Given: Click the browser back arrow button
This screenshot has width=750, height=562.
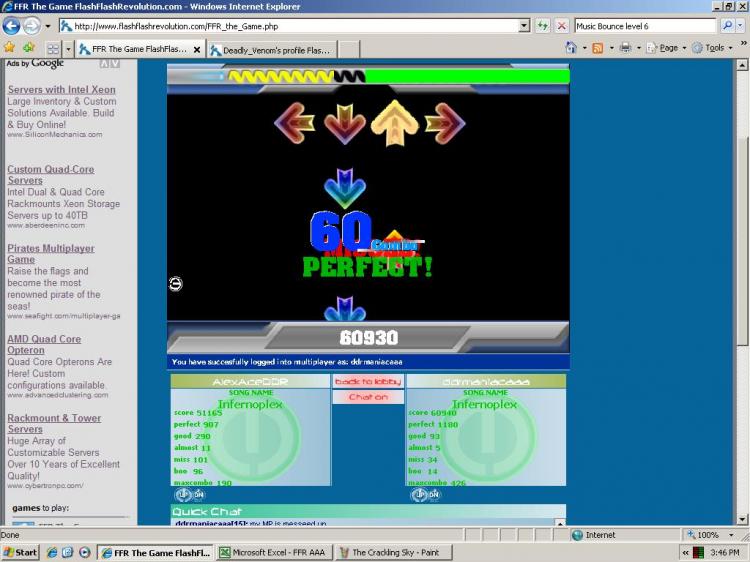Looking at the screenshot, I should coord(11,26).
